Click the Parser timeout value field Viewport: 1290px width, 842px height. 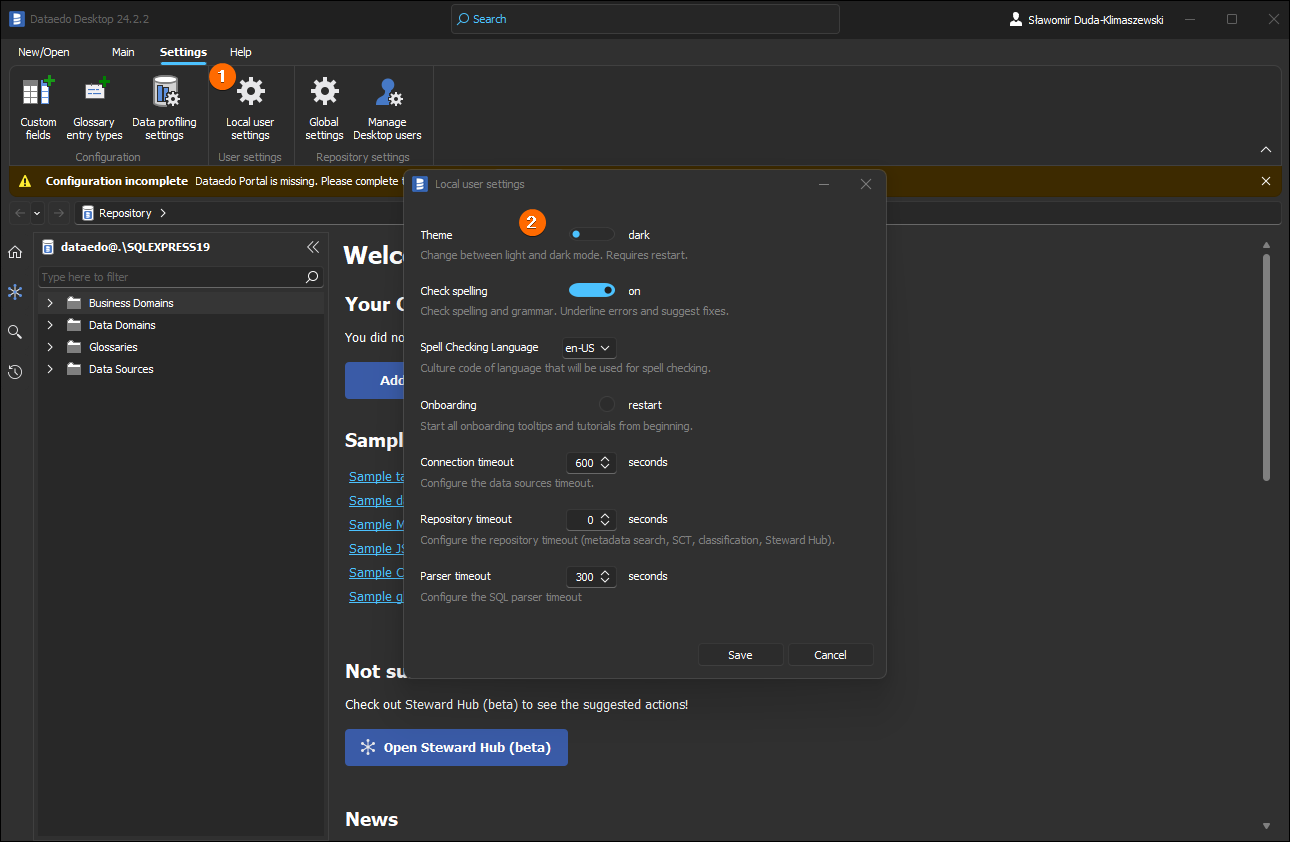point(582,577)
